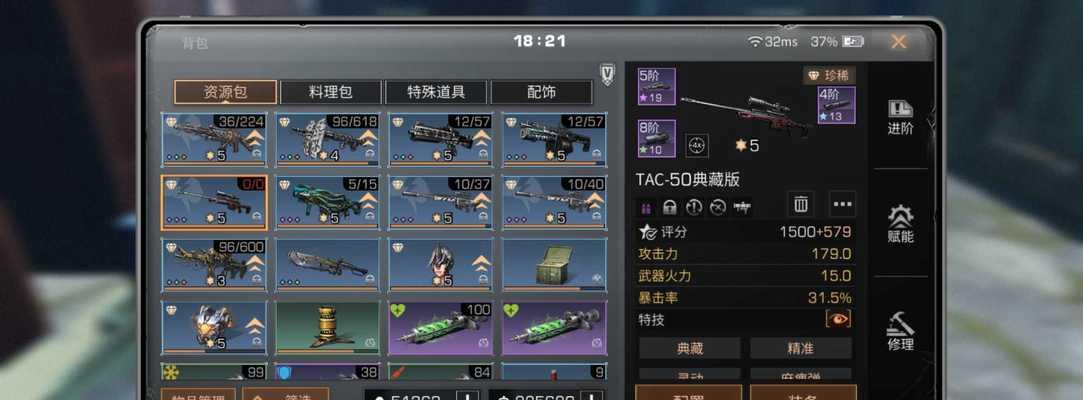1083x400 pixels.
Task: Open the 修理 repair panel
Action: click(900, 332)
